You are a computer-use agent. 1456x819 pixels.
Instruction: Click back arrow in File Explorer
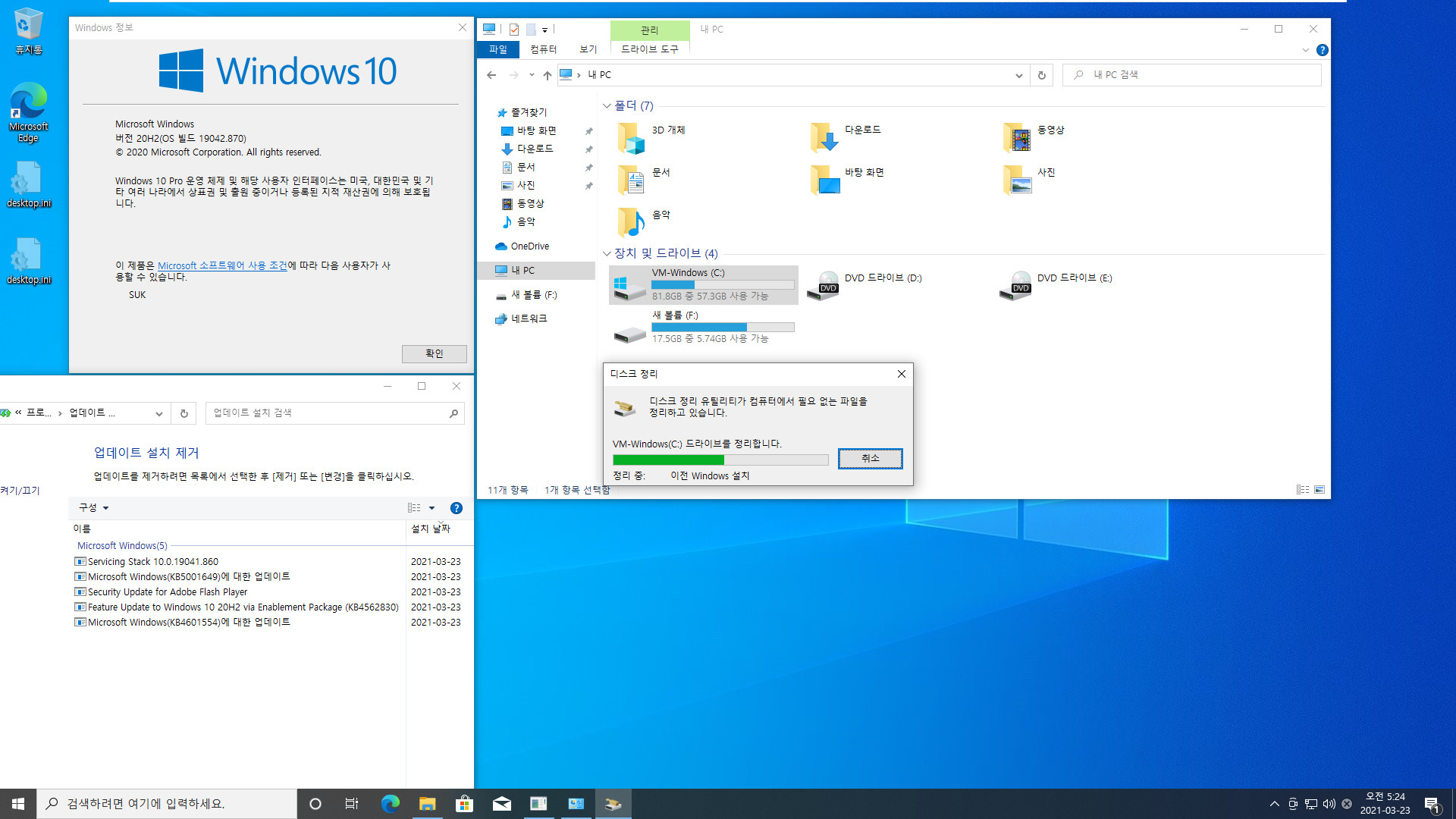pyautogui.click(x=491, y=75)
